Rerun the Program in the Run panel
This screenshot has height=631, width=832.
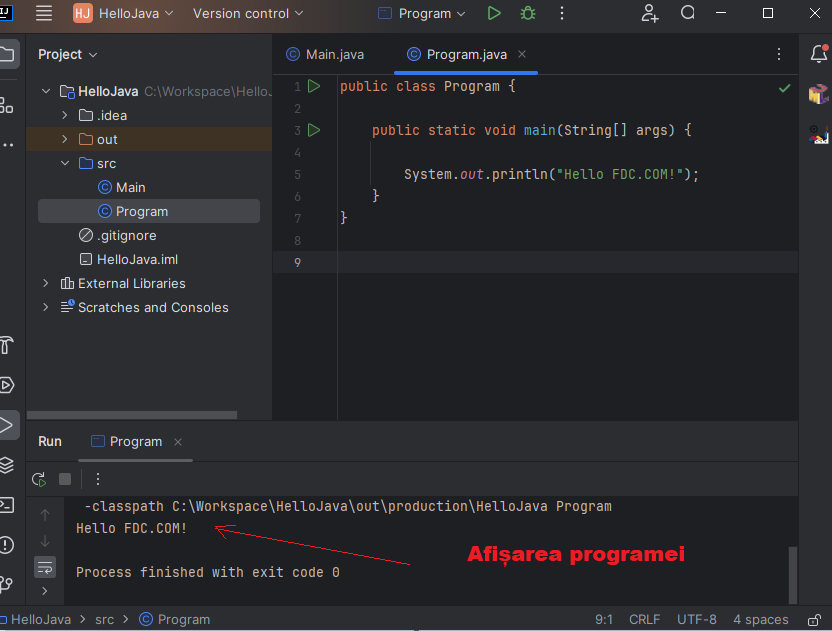pos(39,479)
